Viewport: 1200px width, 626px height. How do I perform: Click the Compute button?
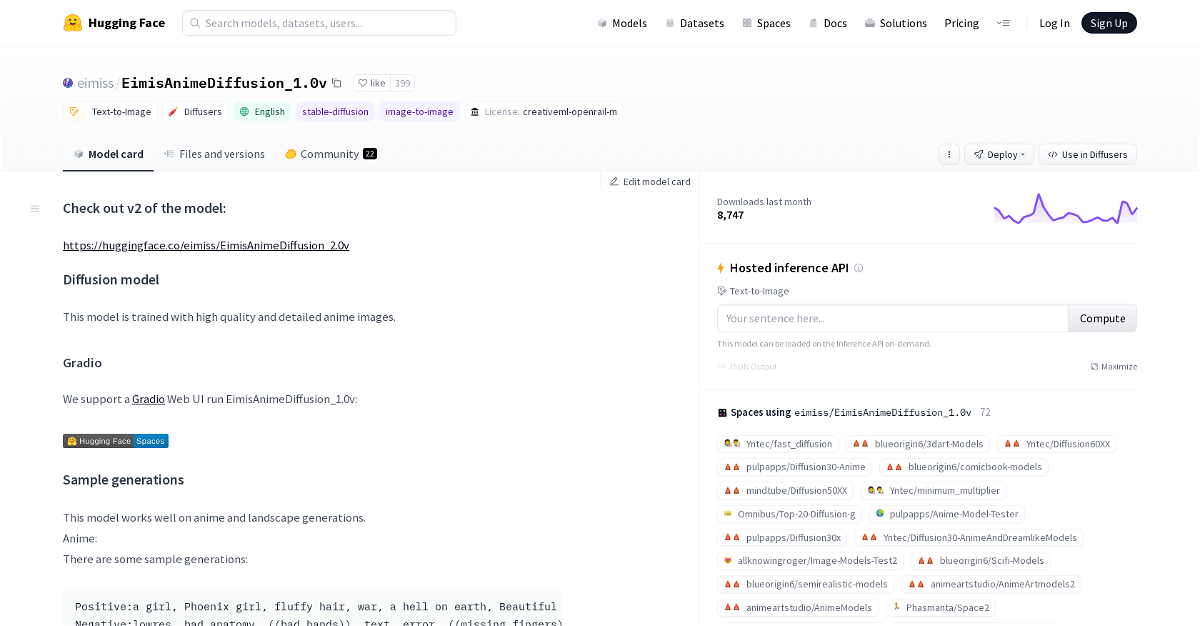(x=1102, y=318)
